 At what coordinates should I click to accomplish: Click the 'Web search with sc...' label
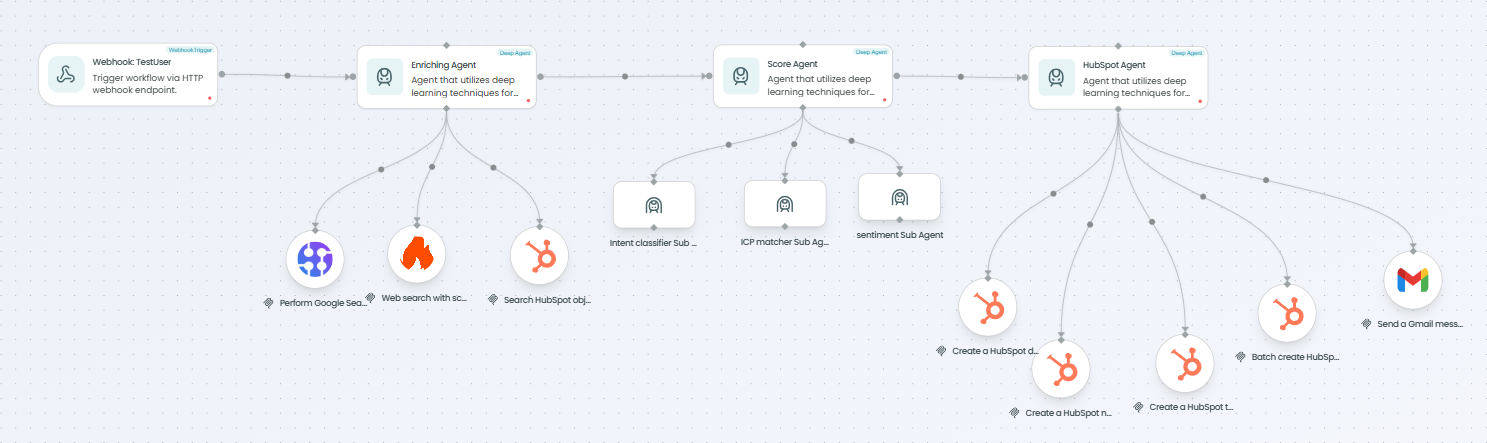pos(424,298)
